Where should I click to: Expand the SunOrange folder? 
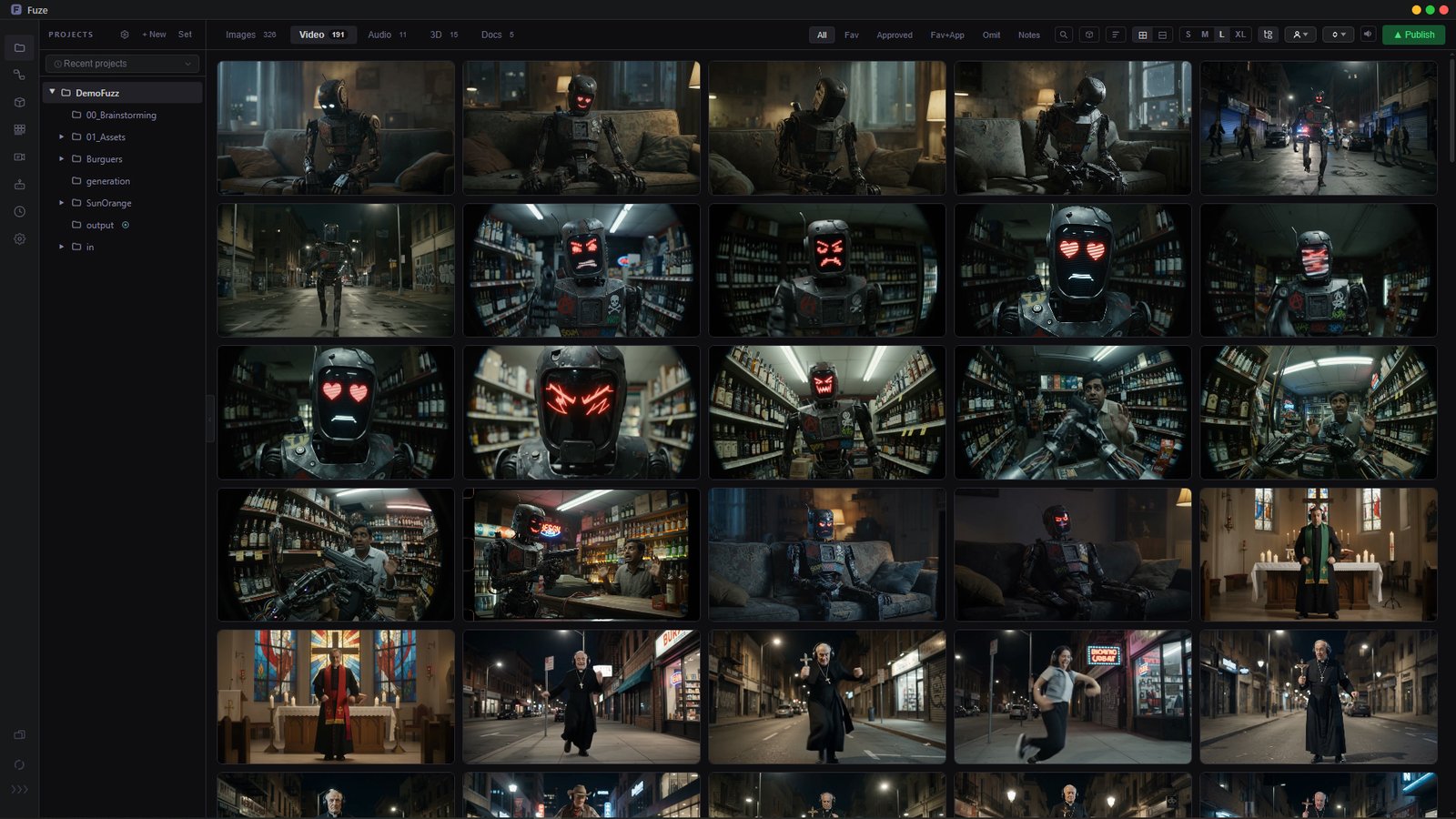pyautogui.click(x=62, y=203)
